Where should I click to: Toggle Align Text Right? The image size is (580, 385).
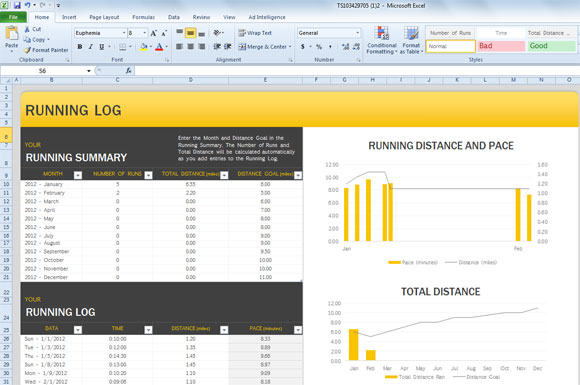(202, 47)
